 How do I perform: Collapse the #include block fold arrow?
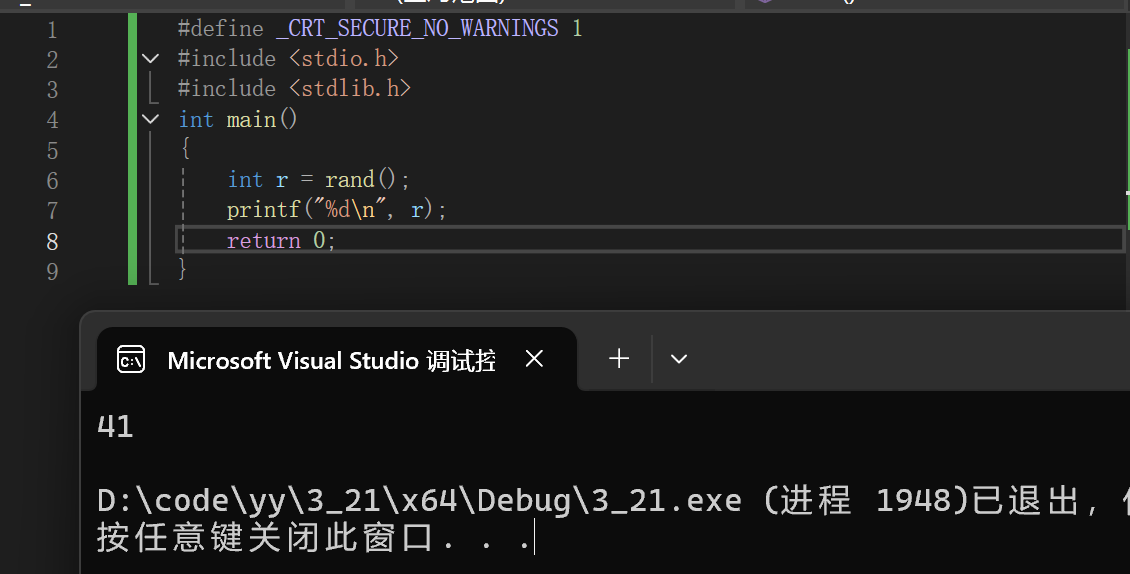(151, 58)
